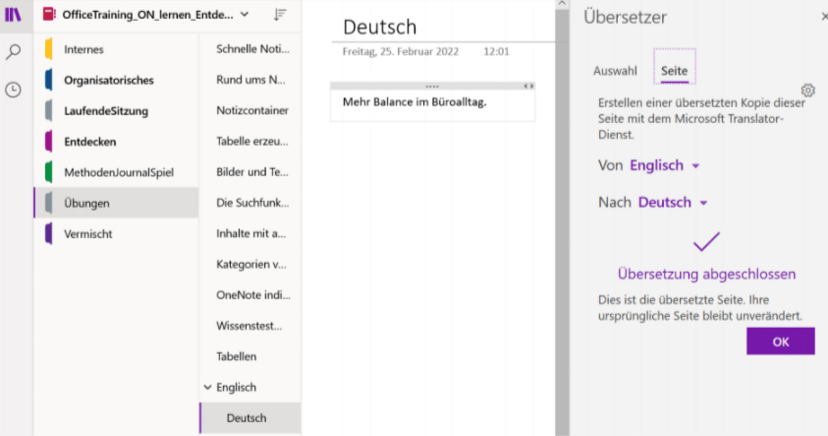Open the notebooks navigation icon
Screen dimensions: 828x436
coord(13,15)
